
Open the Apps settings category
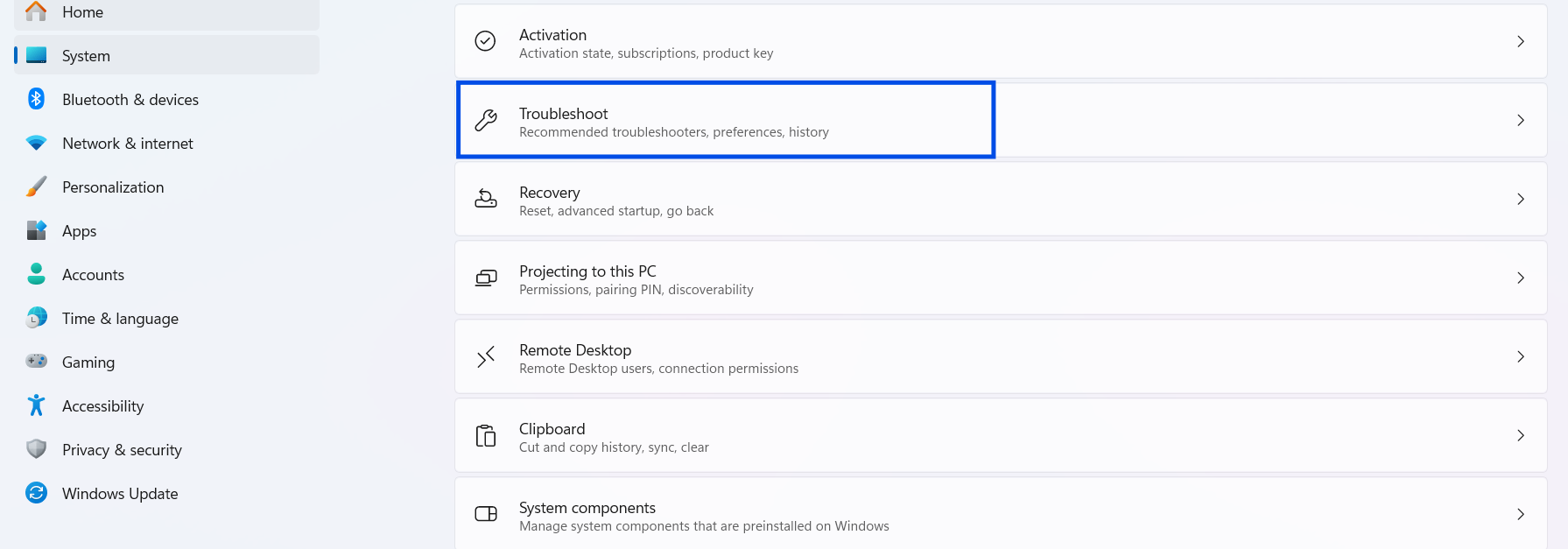pos(80,231)
